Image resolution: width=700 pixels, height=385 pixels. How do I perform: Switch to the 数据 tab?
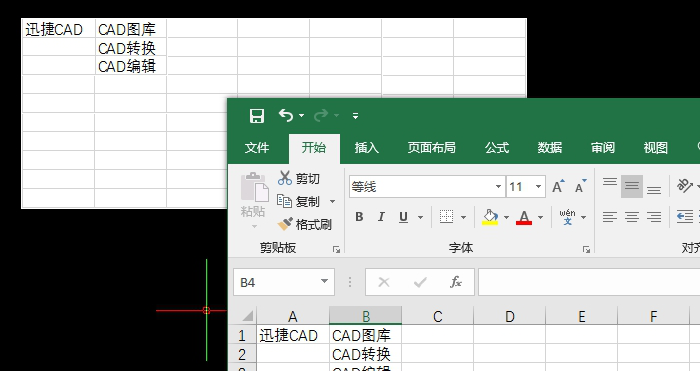(550, 148)
